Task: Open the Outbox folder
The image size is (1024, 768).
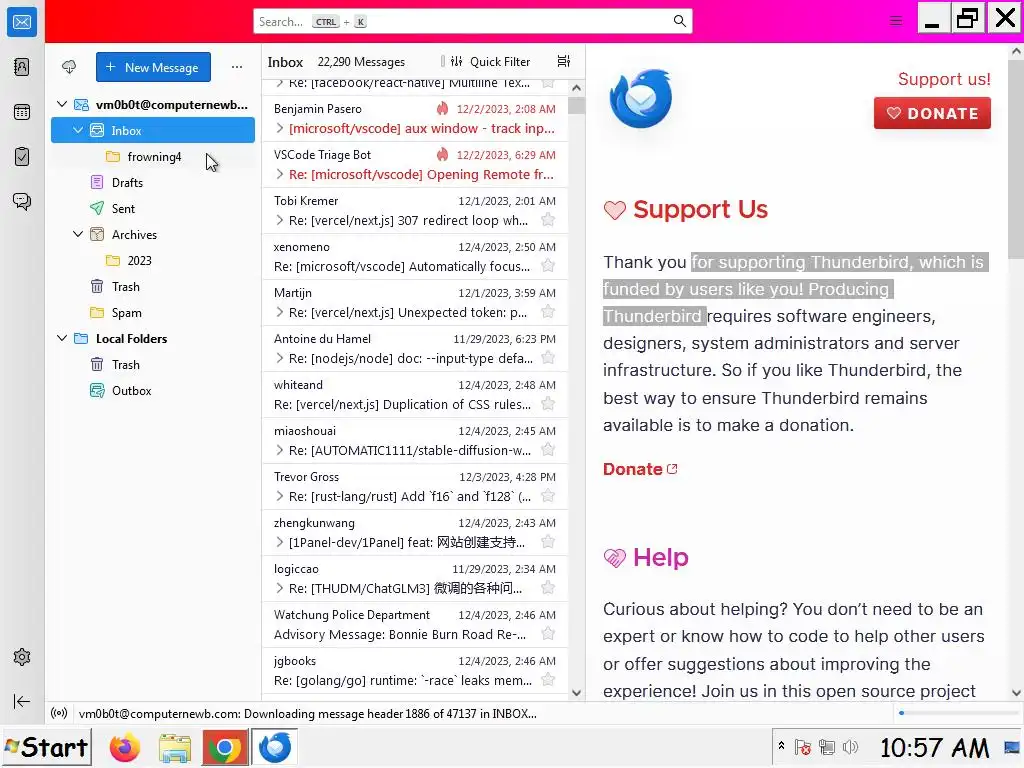Action: tap(153, 391)
